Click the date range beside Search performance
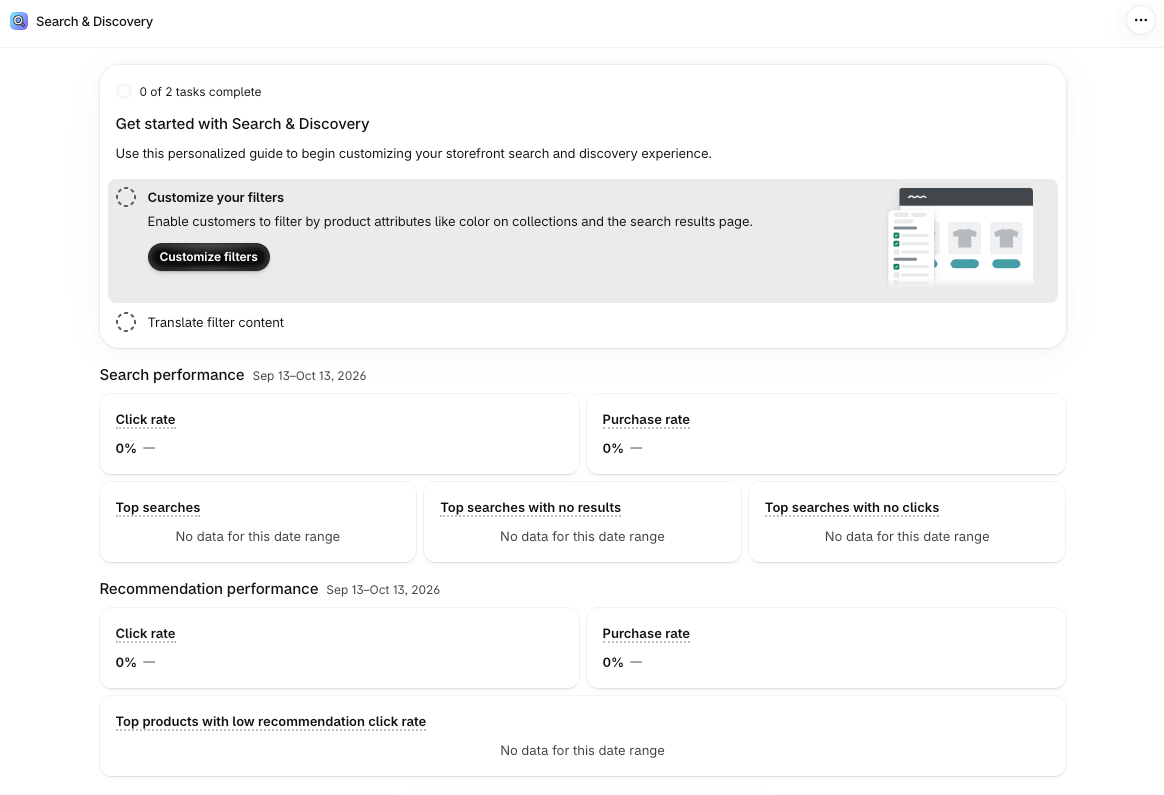This screenshot has width=1164, height=795. click(x=310, y=376)
